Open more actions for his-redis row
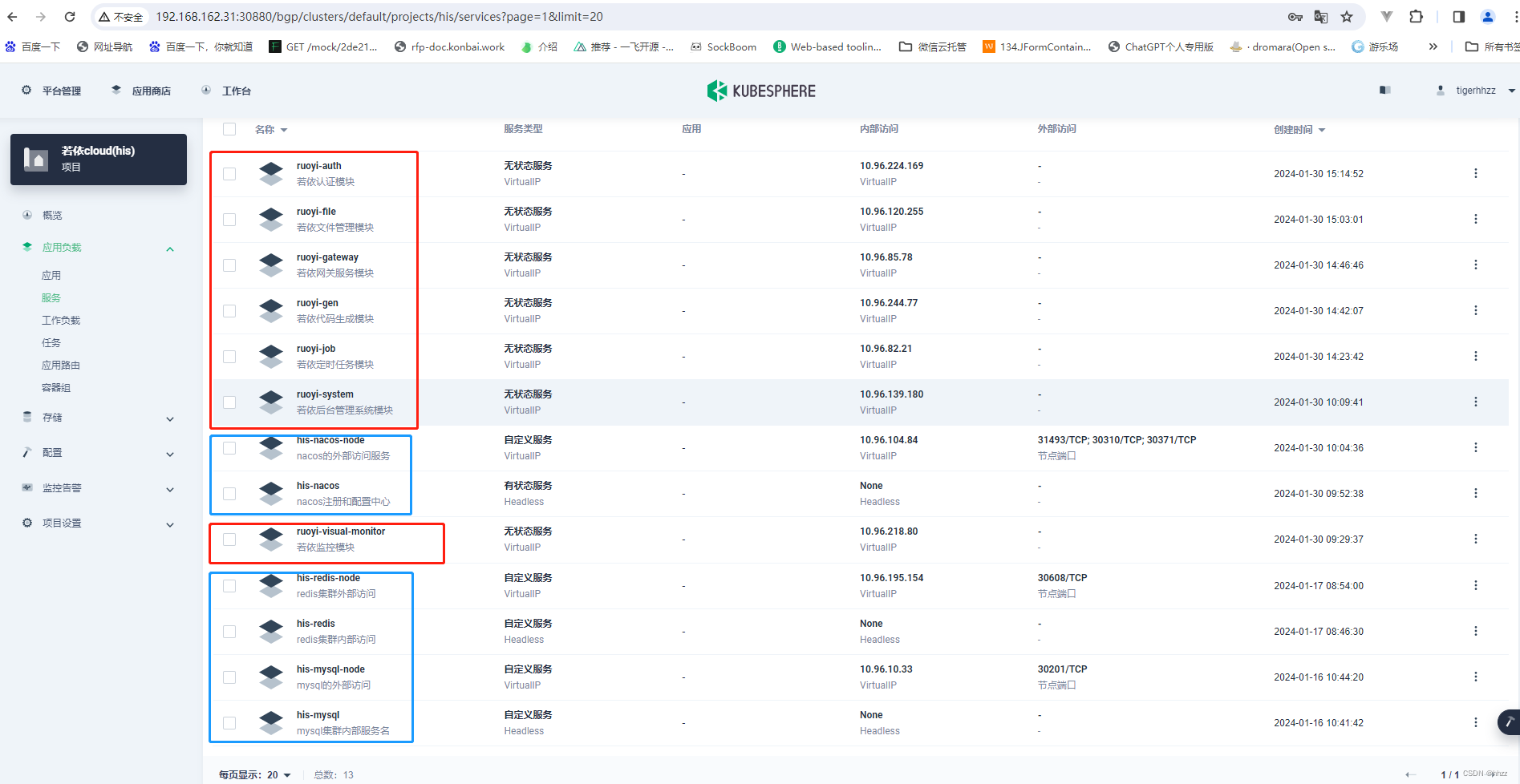Image resolution: width=1520 pixels, height=784 pixels. [1476, 631]
